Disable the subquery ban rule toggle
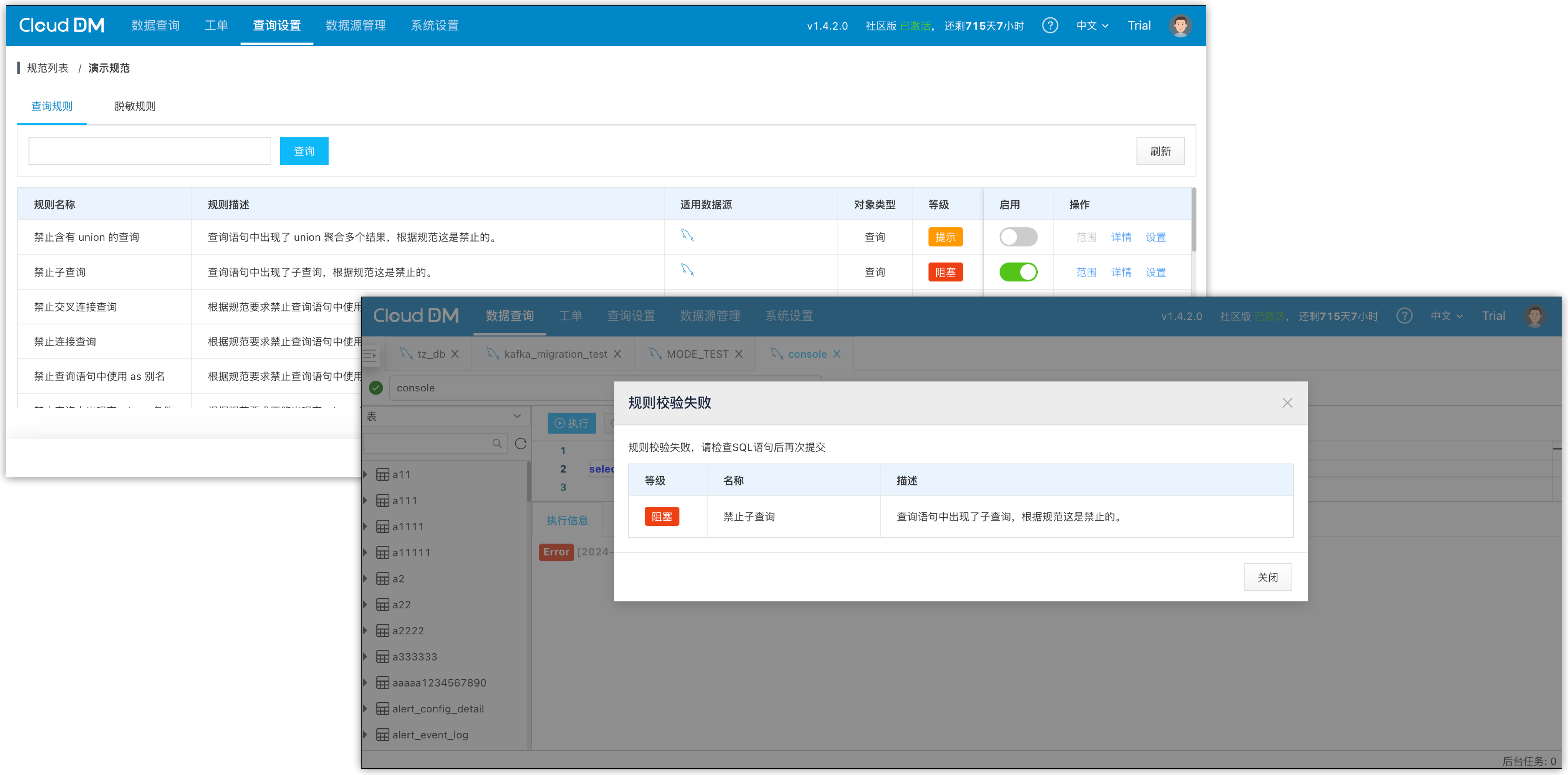The image size is (1568, 775). [1018, 272]
